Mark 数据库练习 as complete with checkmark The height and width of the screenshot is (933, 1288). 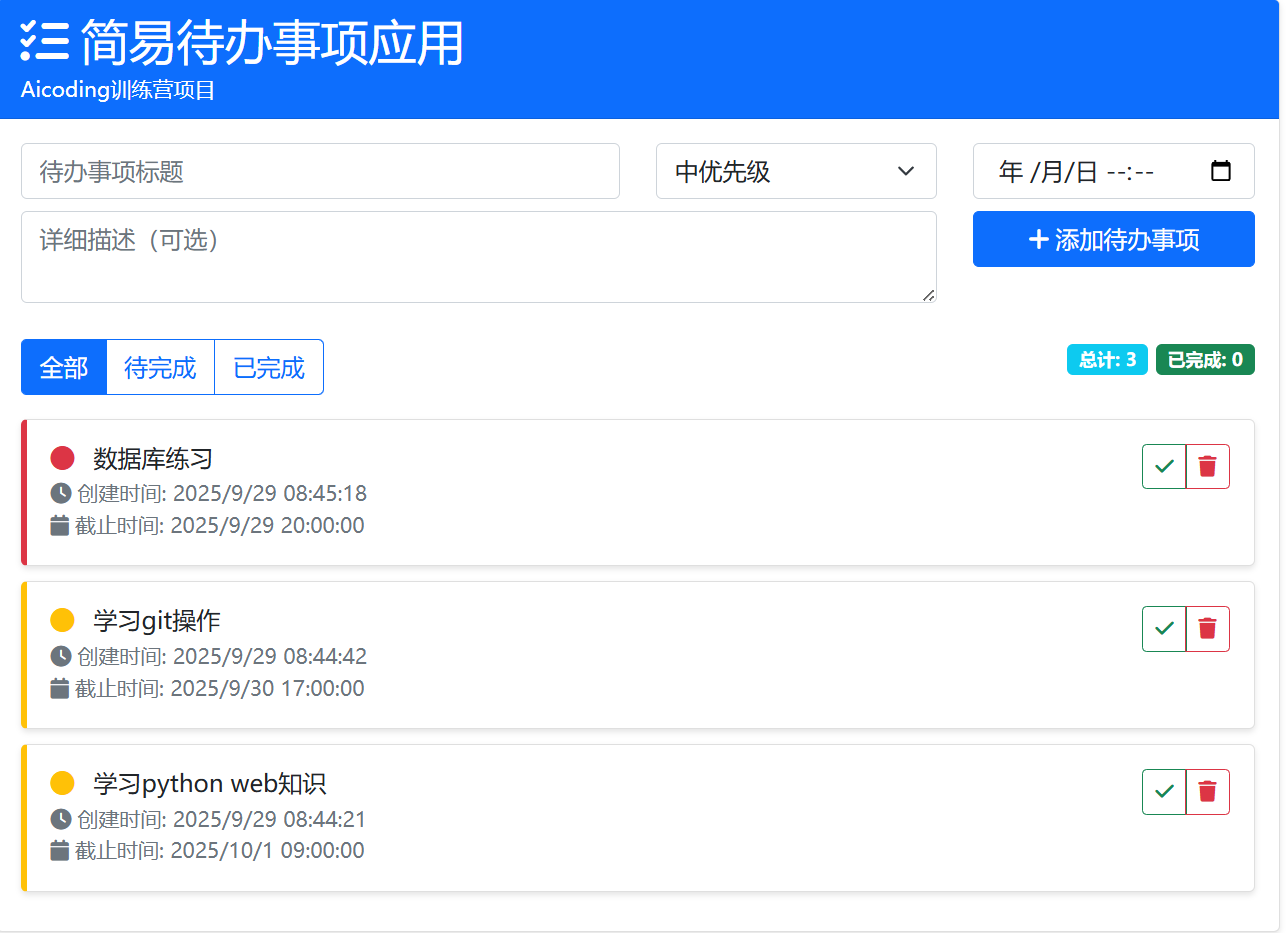pyautogui.click(x=1164, y=466)
